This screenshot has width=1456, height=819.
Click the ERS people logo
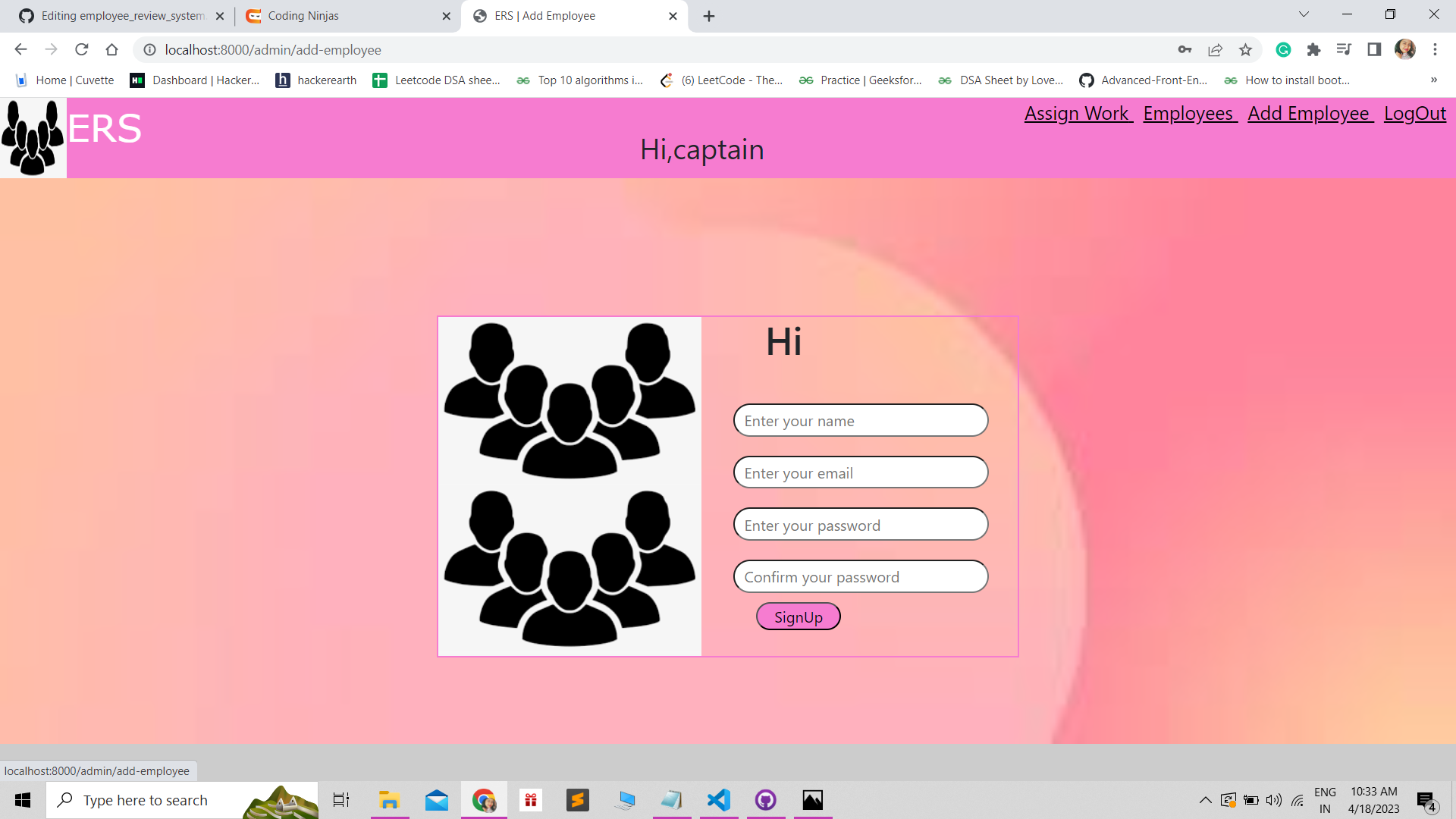point(33,137)
